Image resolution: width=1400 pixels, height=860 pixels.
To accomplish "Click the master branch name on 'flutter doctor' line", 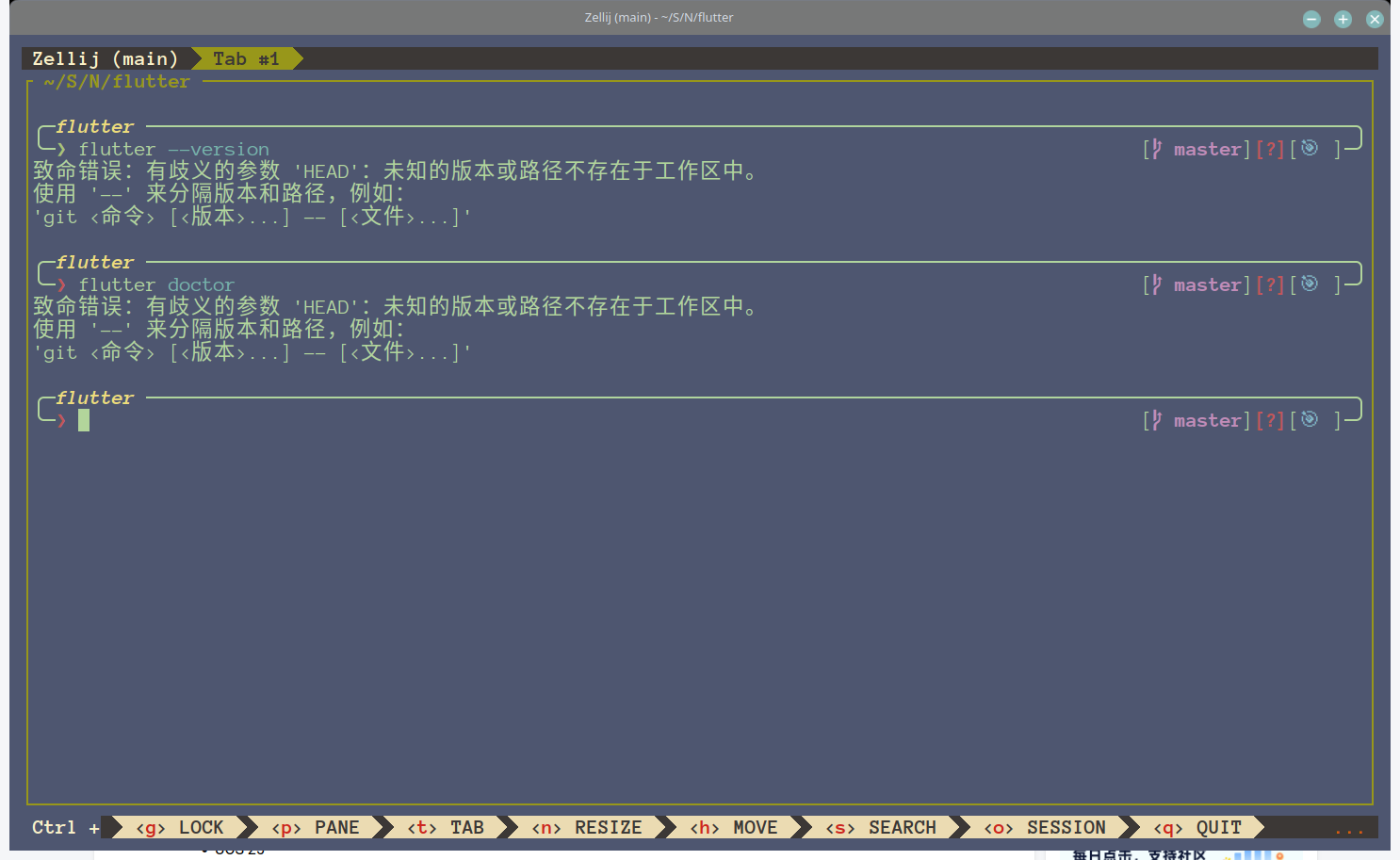I will pyautogui.click(x=1208, y=284).
